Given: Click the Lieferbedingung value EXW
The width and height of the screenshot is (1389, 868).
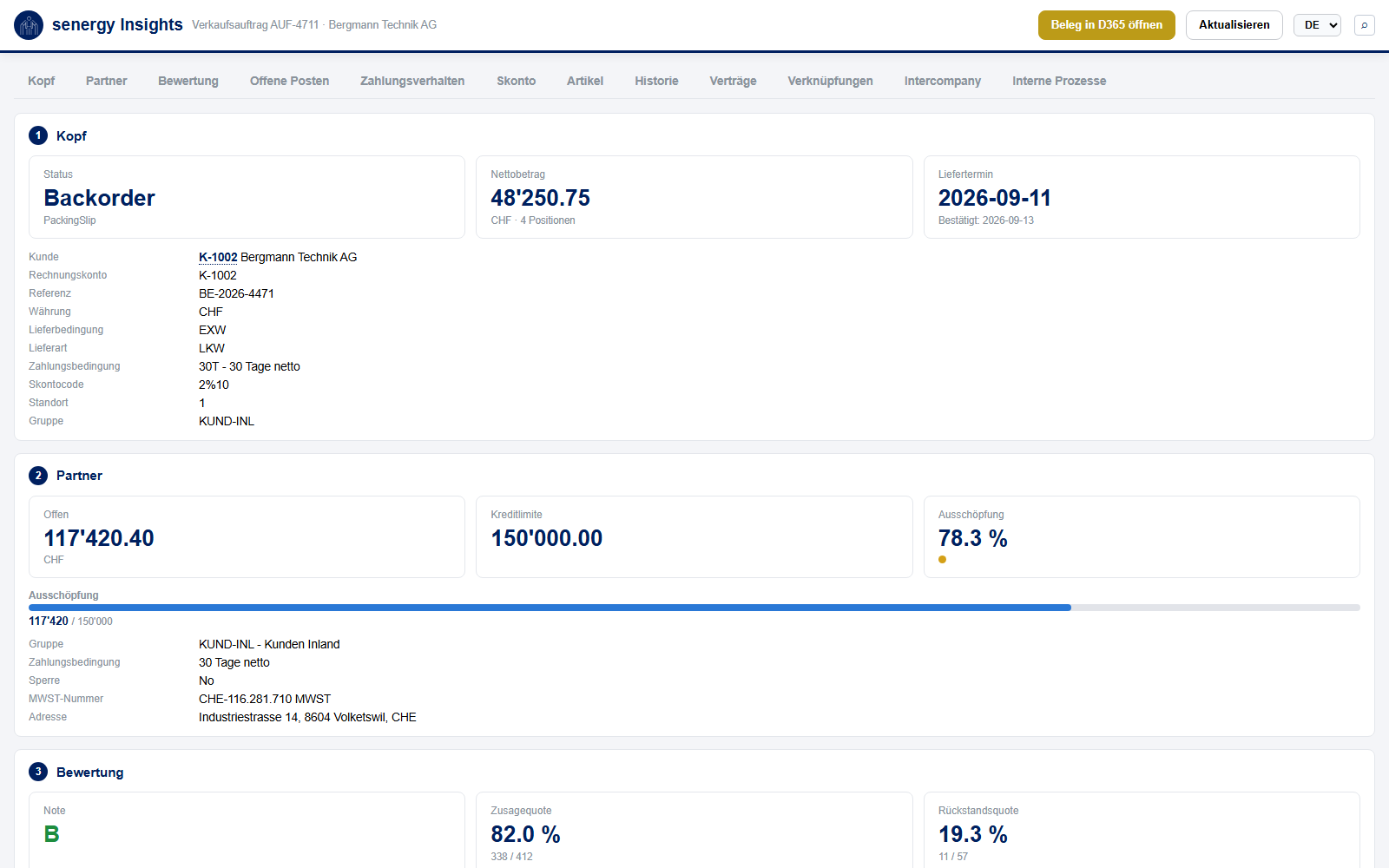Looking at the screenshot, I should coord(212,330).
